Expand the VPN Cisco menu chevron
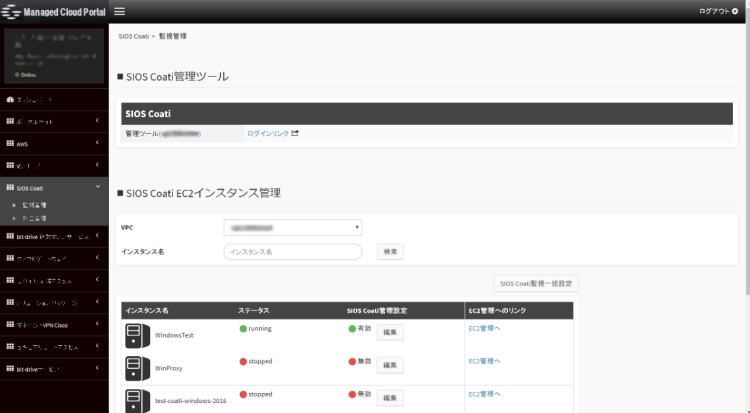Screen dimensions: 750x413 tap(97, 324)
